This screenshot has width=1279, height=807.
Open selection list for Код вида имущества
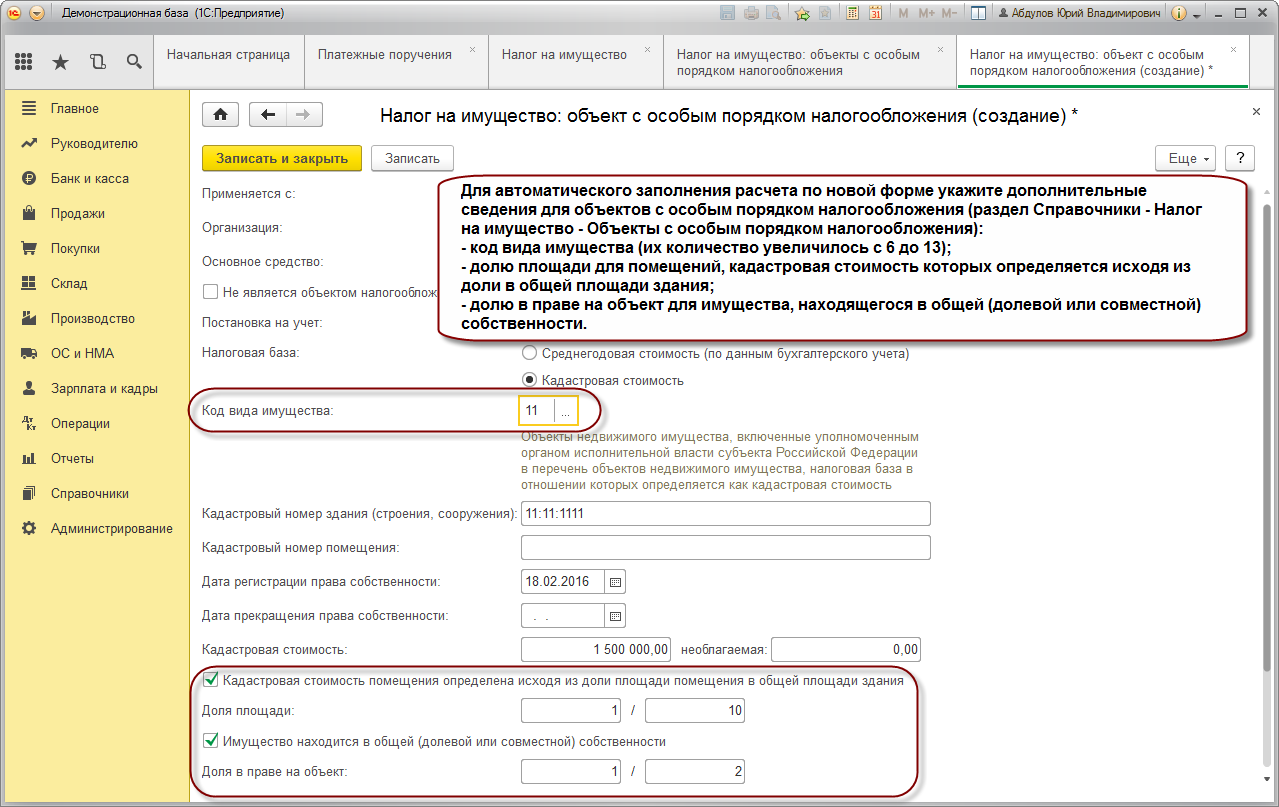(x=566, y=411)
